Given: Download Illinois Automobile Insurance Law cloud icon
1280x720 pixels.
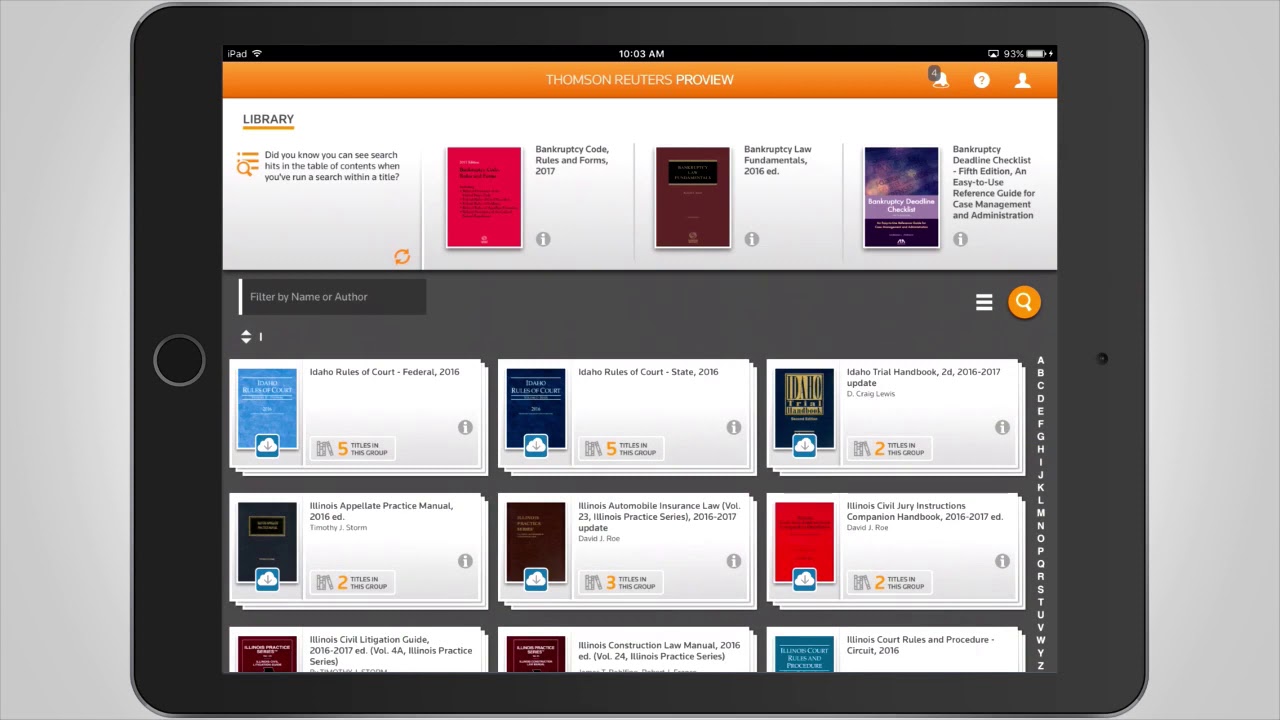Looking at the screenshot, I should click(536, 580).
